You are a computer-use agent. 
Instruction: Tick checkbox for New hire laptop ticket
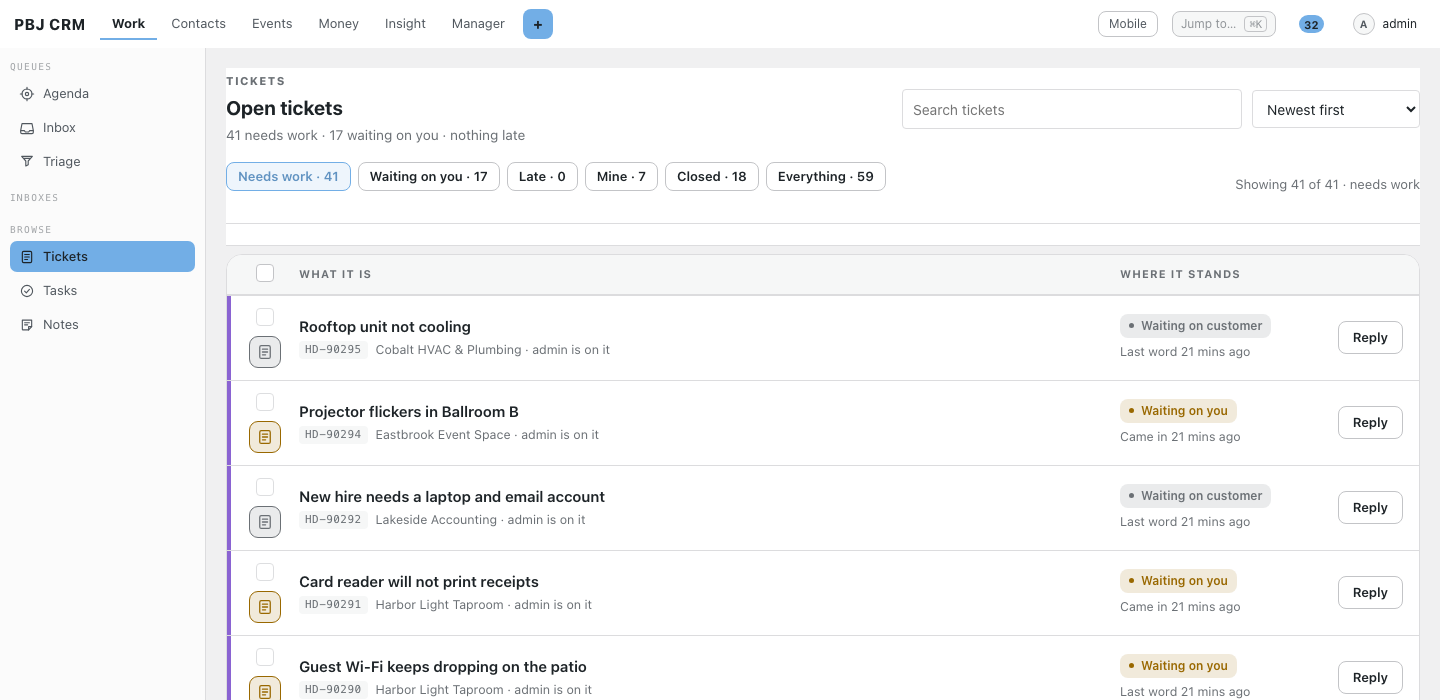pos(265,487)
